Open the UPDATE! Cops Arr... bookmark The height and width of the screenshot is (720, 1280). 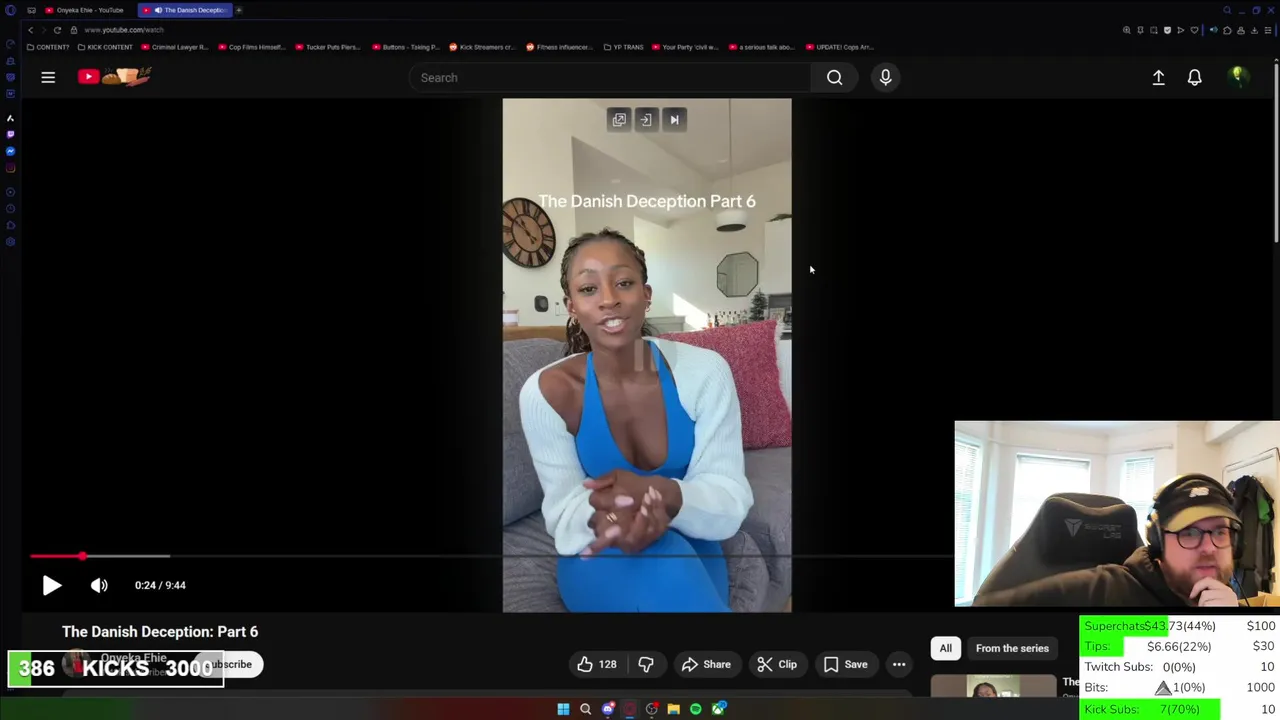(x=839, y=47)
